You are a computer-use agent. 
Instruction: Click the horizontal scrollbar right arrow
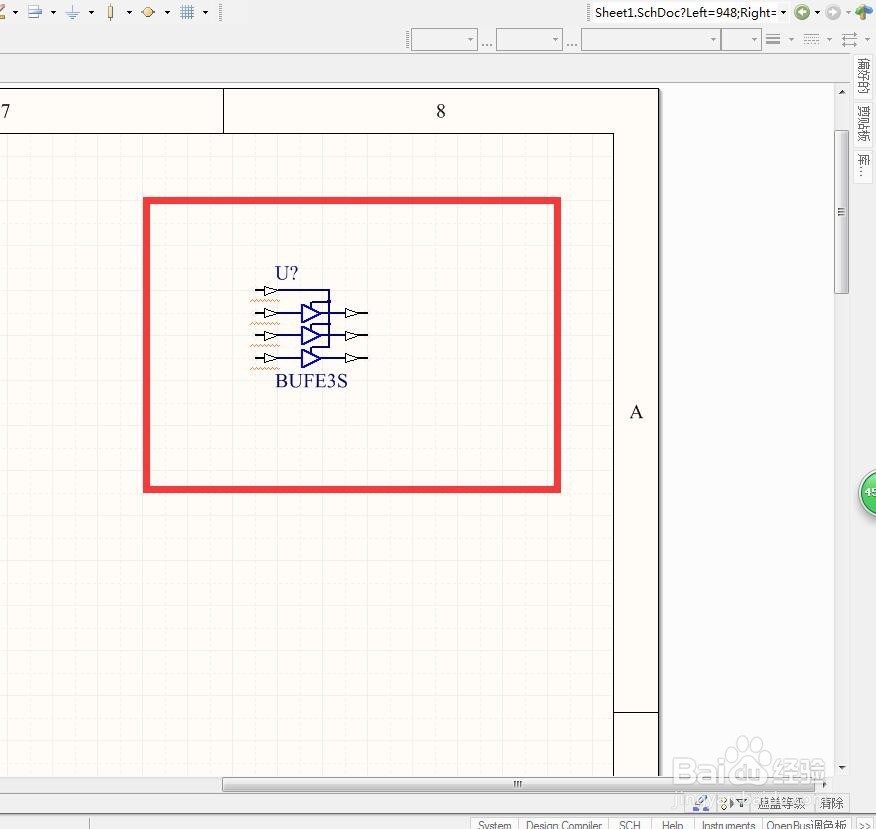(824, 784)
